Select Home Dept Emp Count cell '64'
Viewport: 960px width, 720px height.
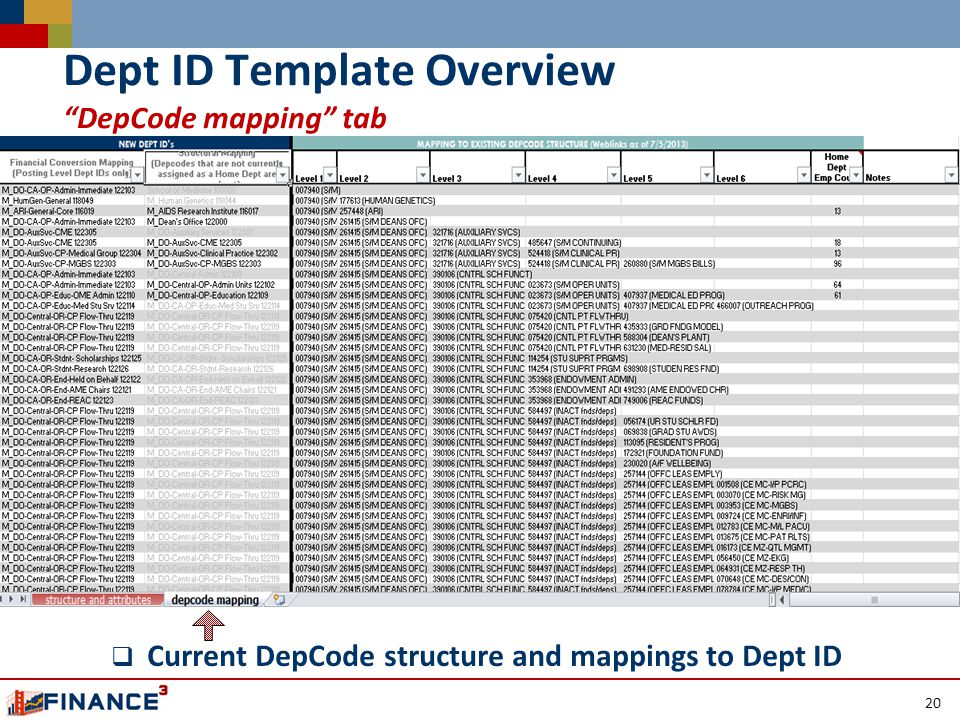coord(837,284)
